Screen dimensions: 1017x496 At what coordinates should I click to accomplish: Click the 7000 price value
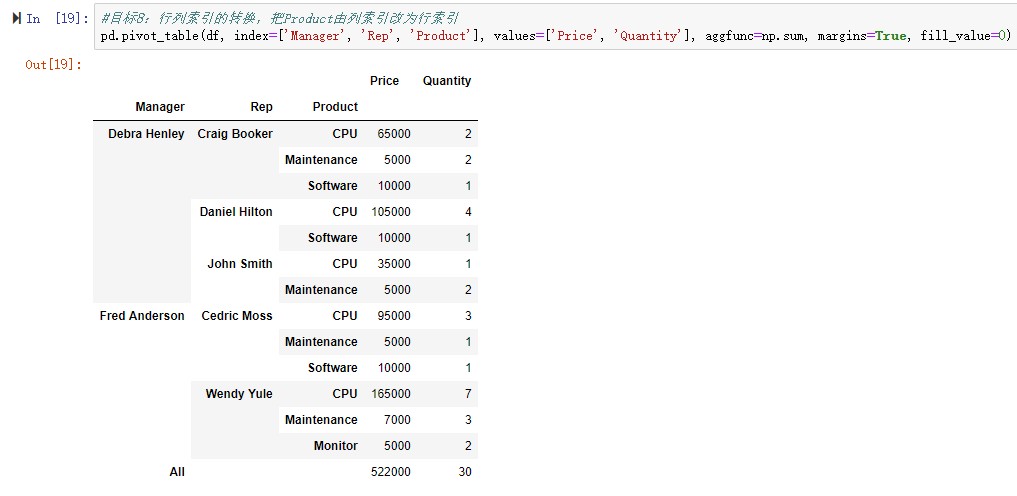click(x=398, y=419)
